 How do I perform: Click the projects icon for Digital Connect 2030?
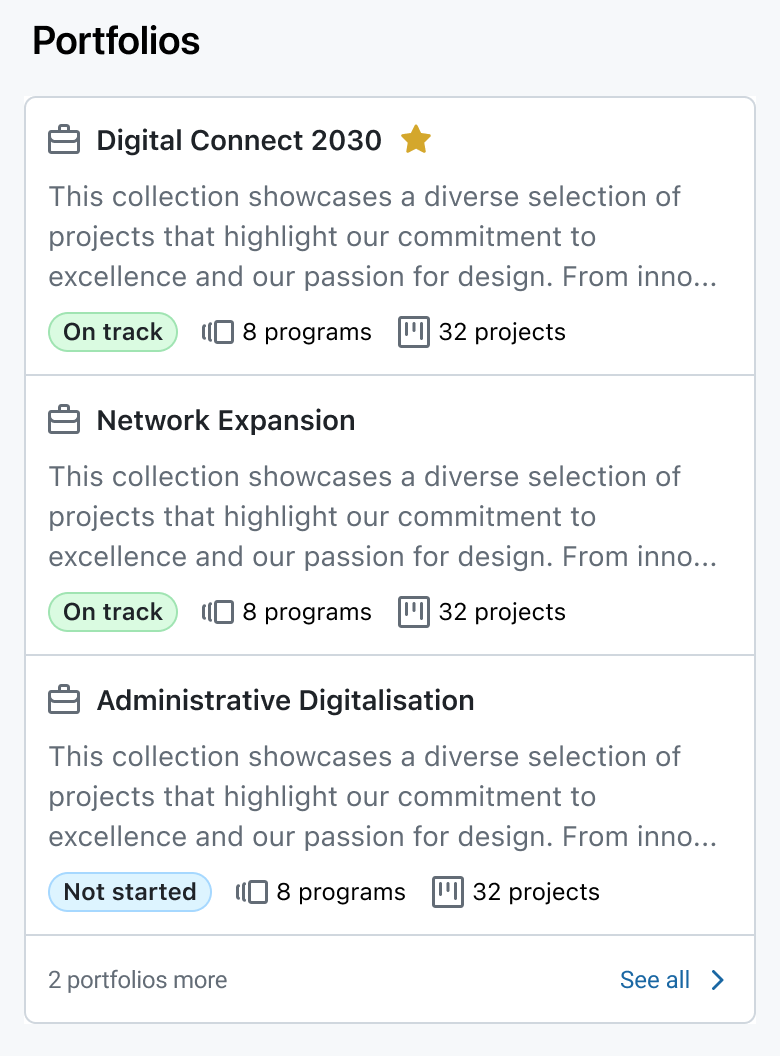pos(414,331)
